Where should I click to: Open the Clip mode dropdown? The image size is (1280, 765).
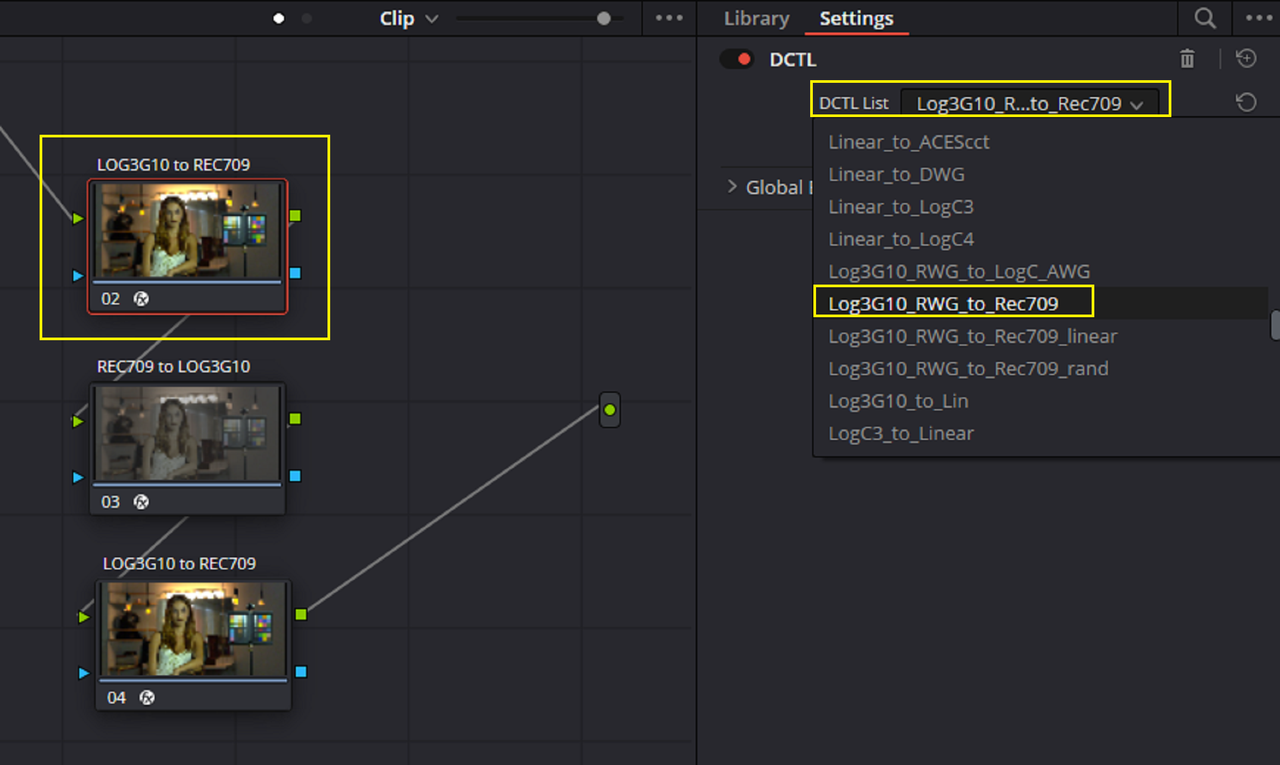(x=409, y=18)
